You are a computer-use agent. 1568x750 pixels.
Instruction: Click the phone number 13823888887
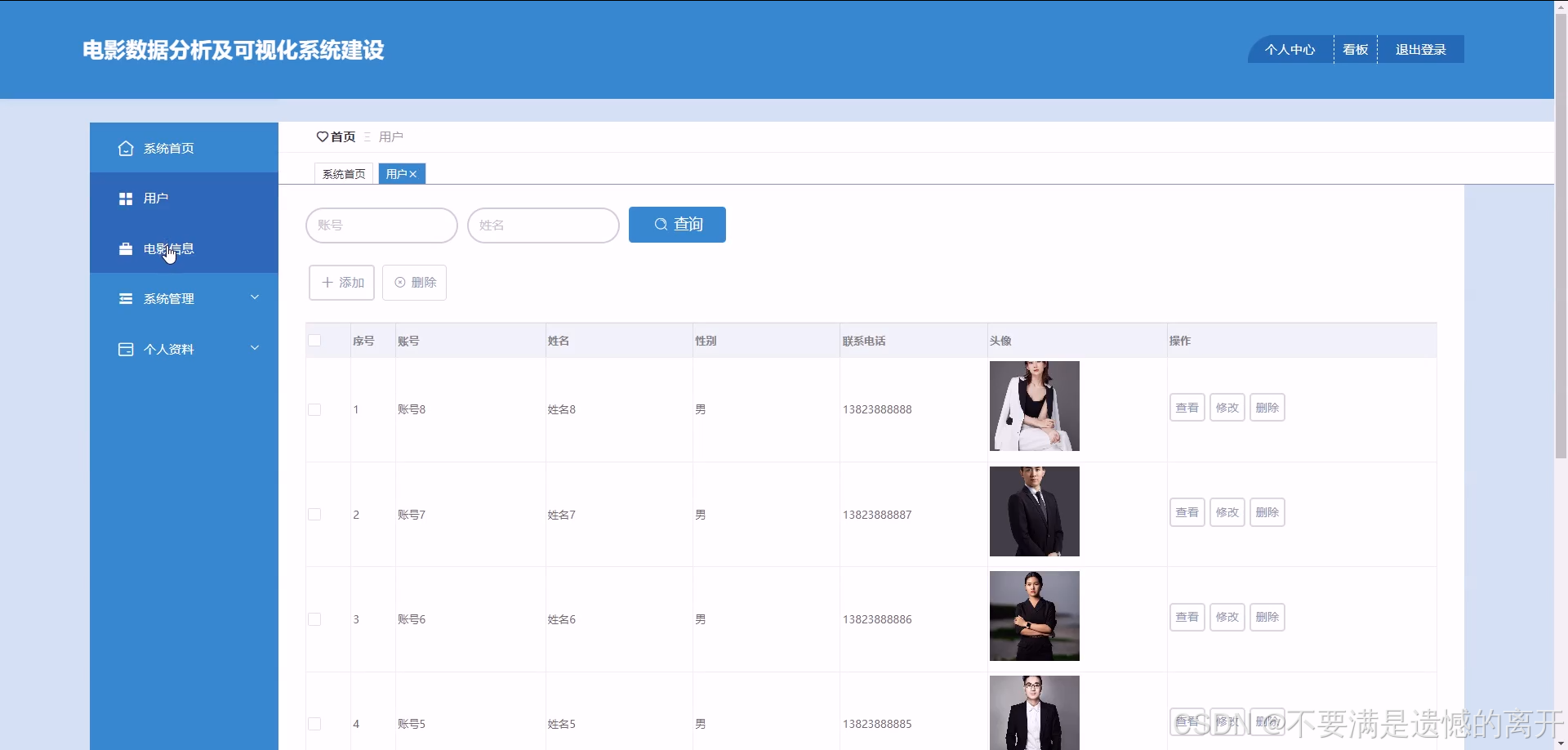point(877,515)
